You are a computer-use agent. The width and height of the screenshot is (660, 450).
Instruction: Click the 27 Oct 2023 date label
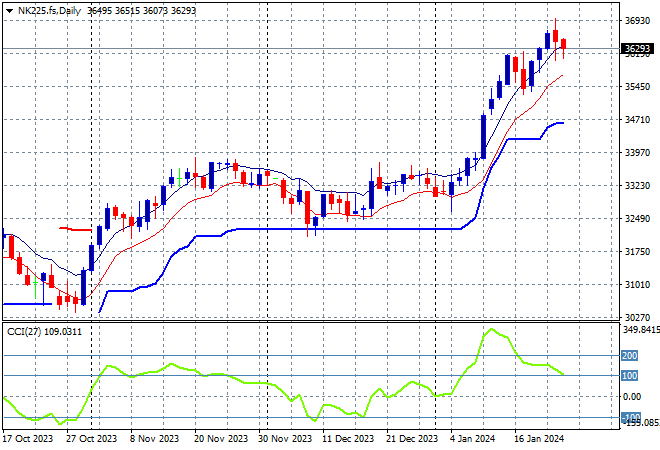pos(91,439)
